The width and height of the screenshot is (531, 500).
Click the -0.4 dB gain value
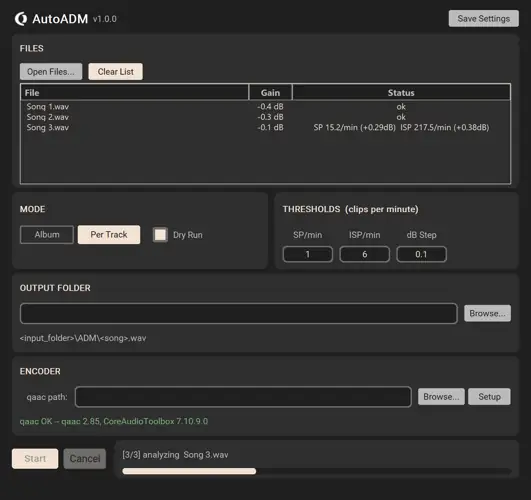coord(270,106)
